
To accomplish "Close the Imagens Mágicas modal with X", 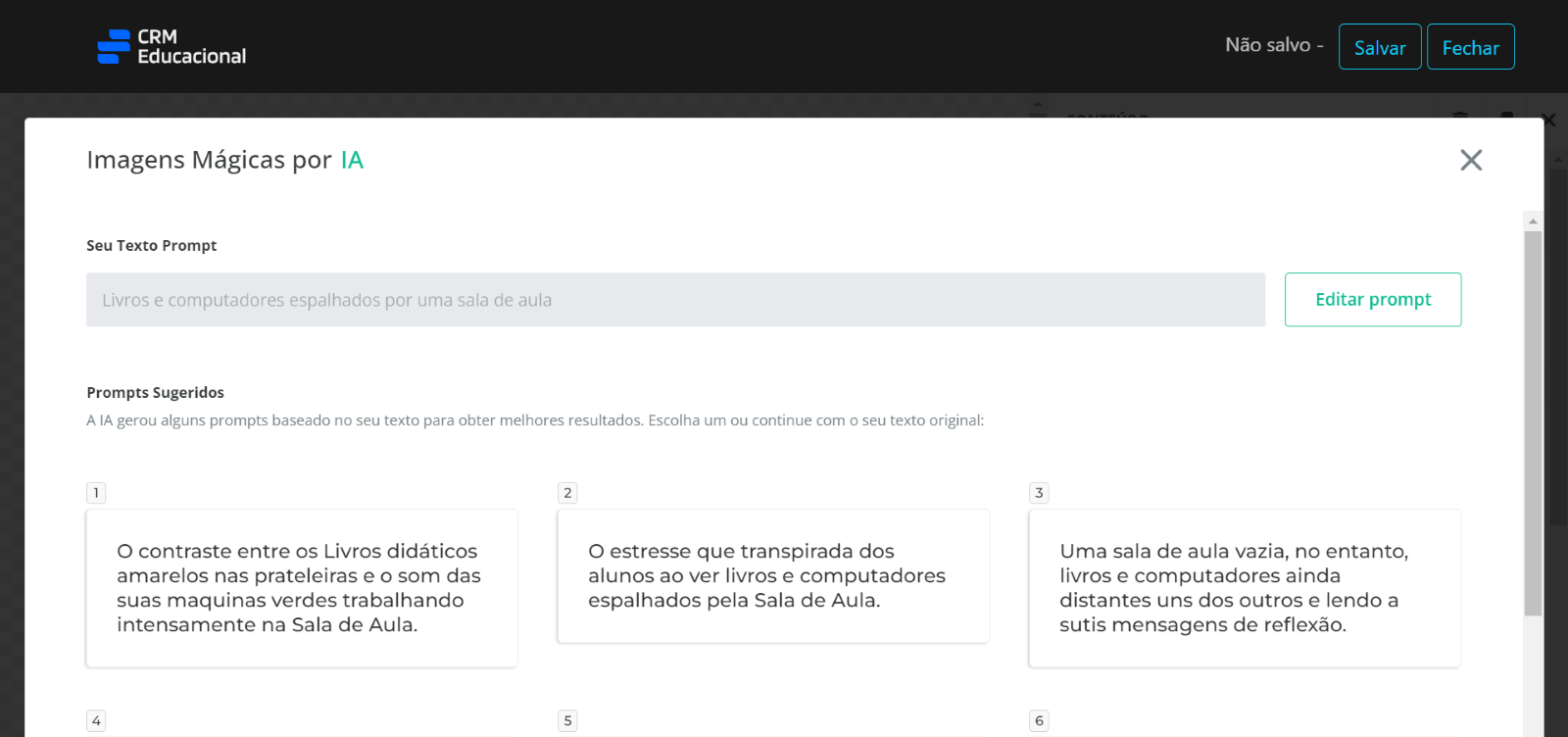I will pos(1471,160).
